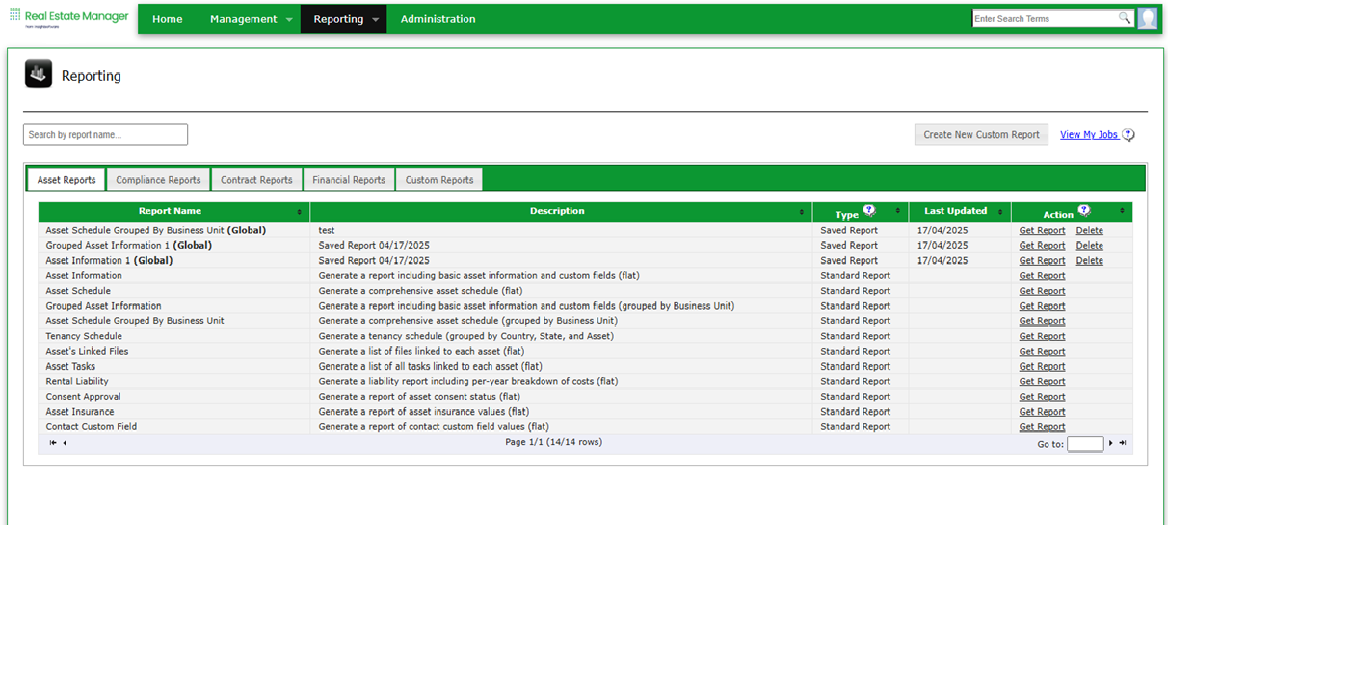Select the Tenancy Schedule report name

(x=84, y=336)
